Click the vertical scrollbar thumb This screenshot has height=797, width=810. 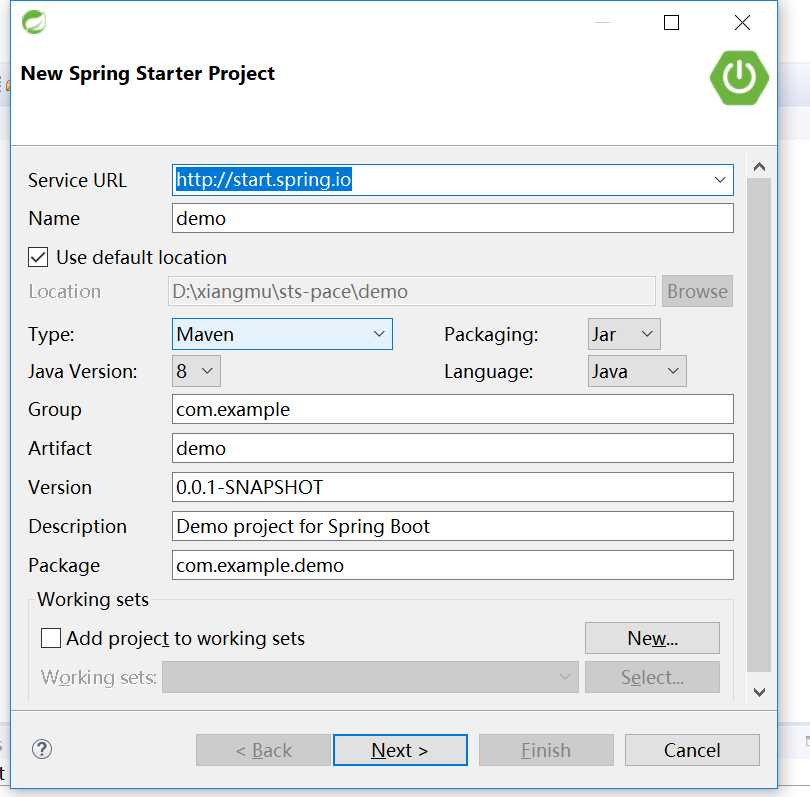point(759,425)
